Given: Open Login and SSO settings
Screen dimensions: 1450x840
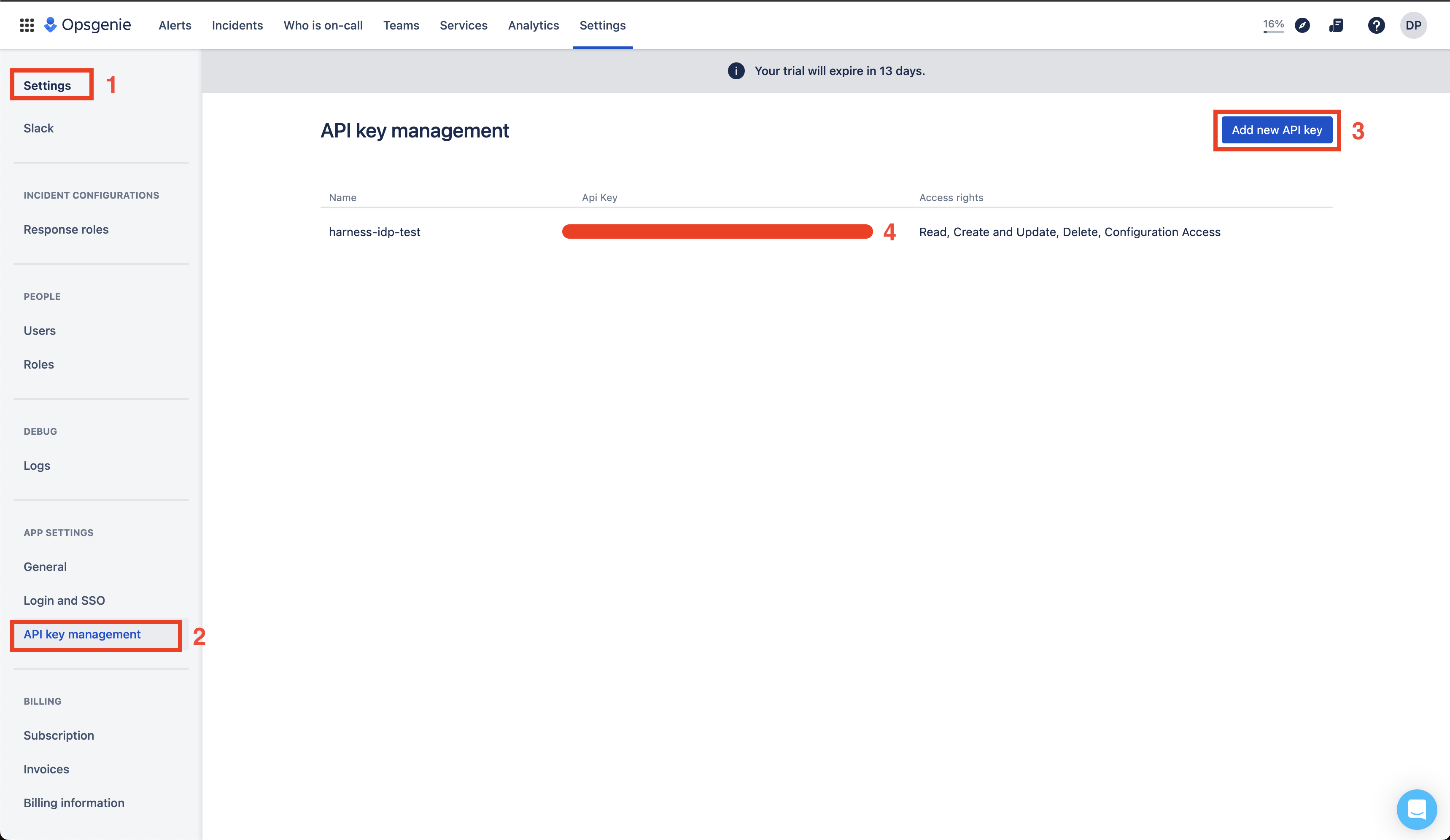Looking at the screenshot, I should click(64, 600).
